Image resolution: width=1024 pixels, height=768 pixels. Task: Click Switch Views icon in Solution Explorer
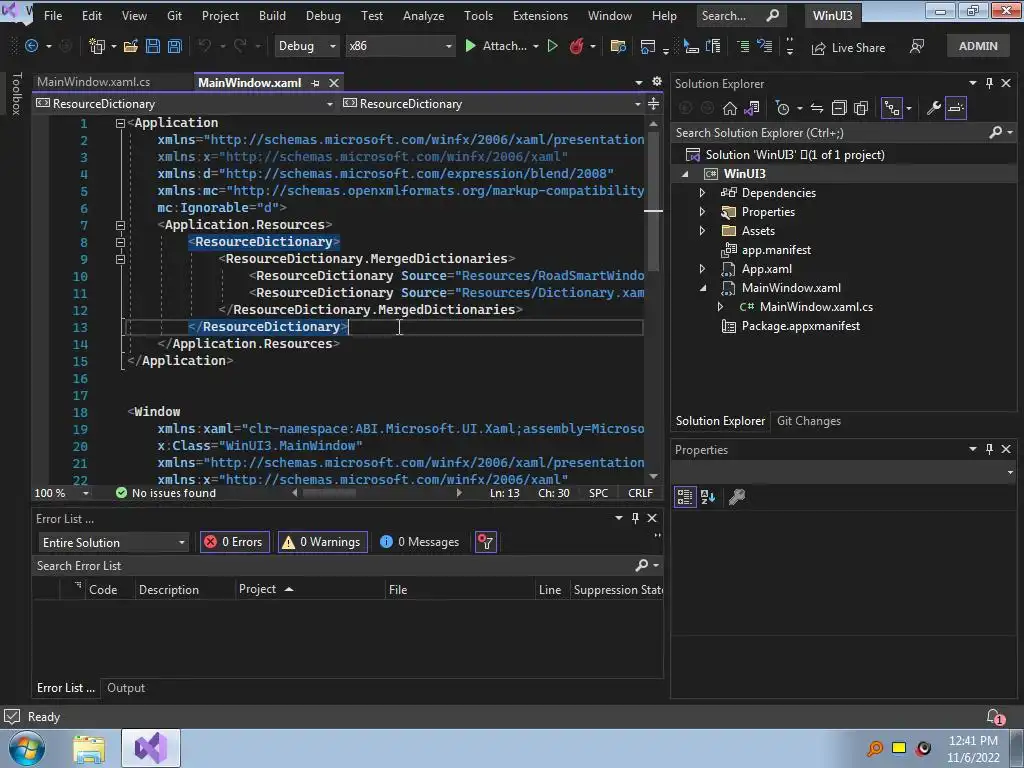[x=752, y=108]
